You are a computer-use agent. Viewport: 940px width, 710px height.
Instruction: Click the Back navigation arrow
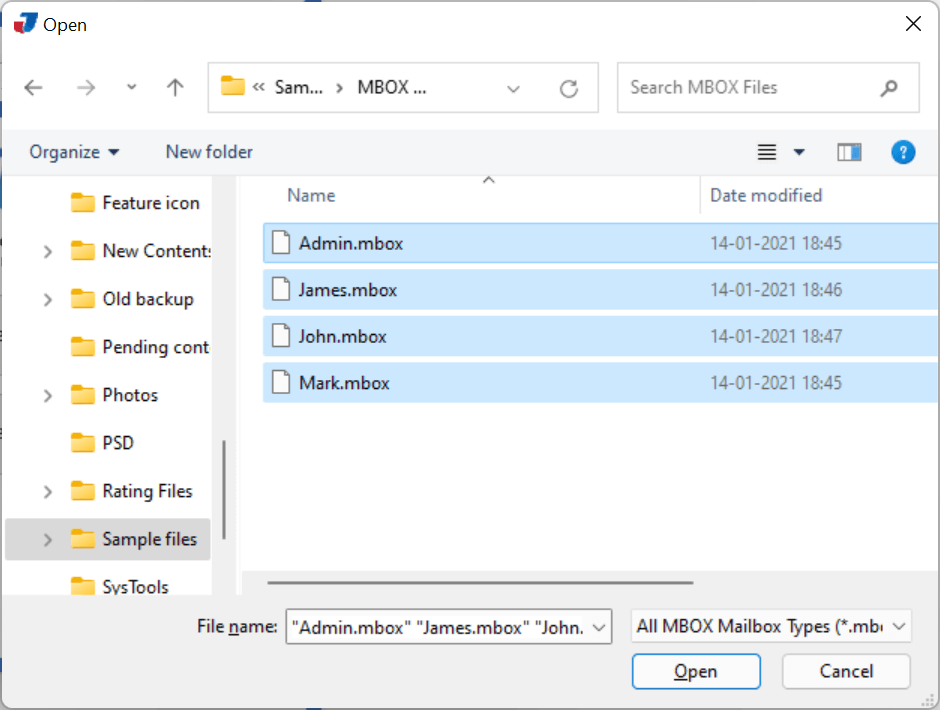point(34,88)
